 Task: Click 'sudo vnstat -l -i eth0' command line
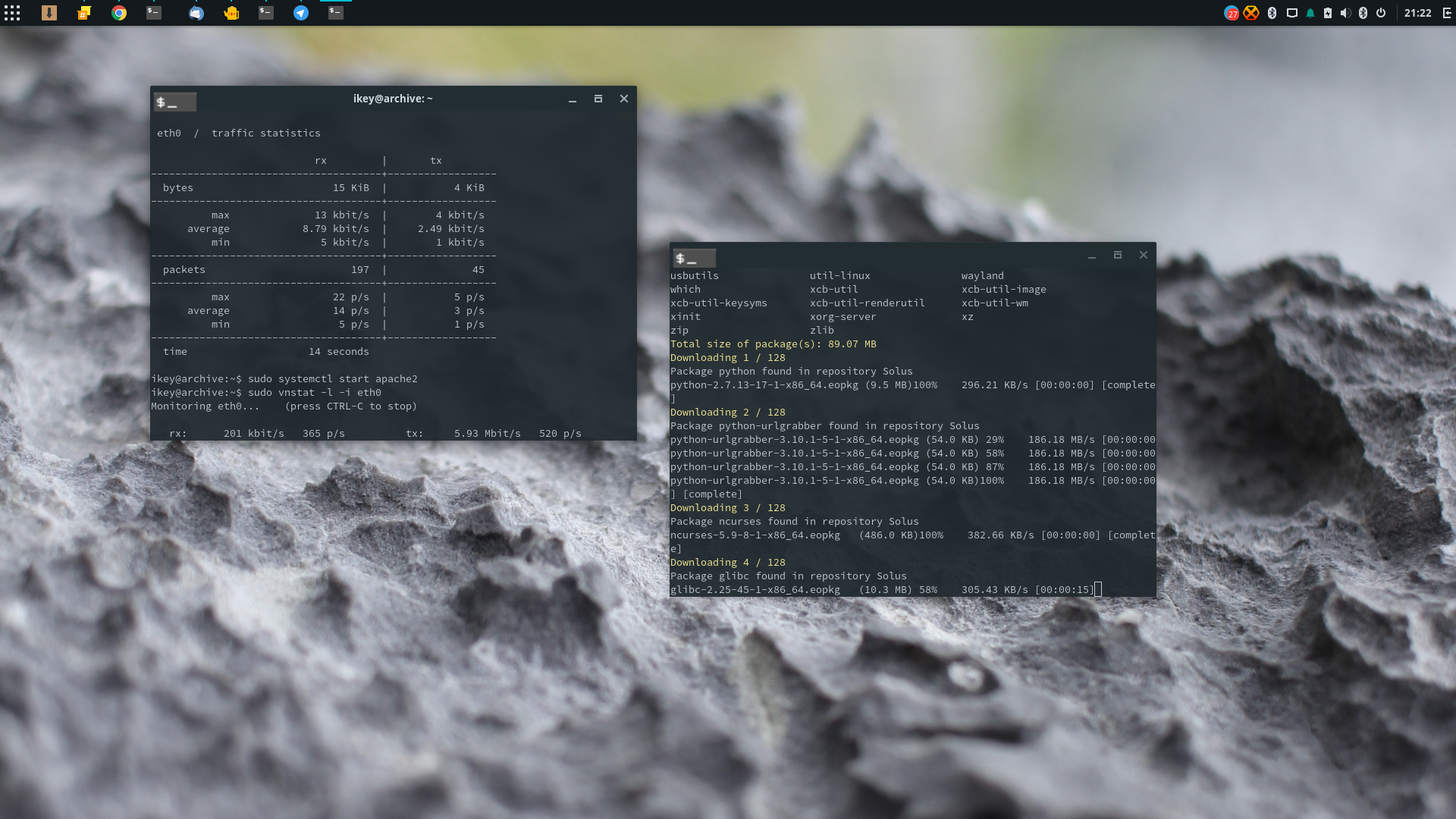coord(315,393)
